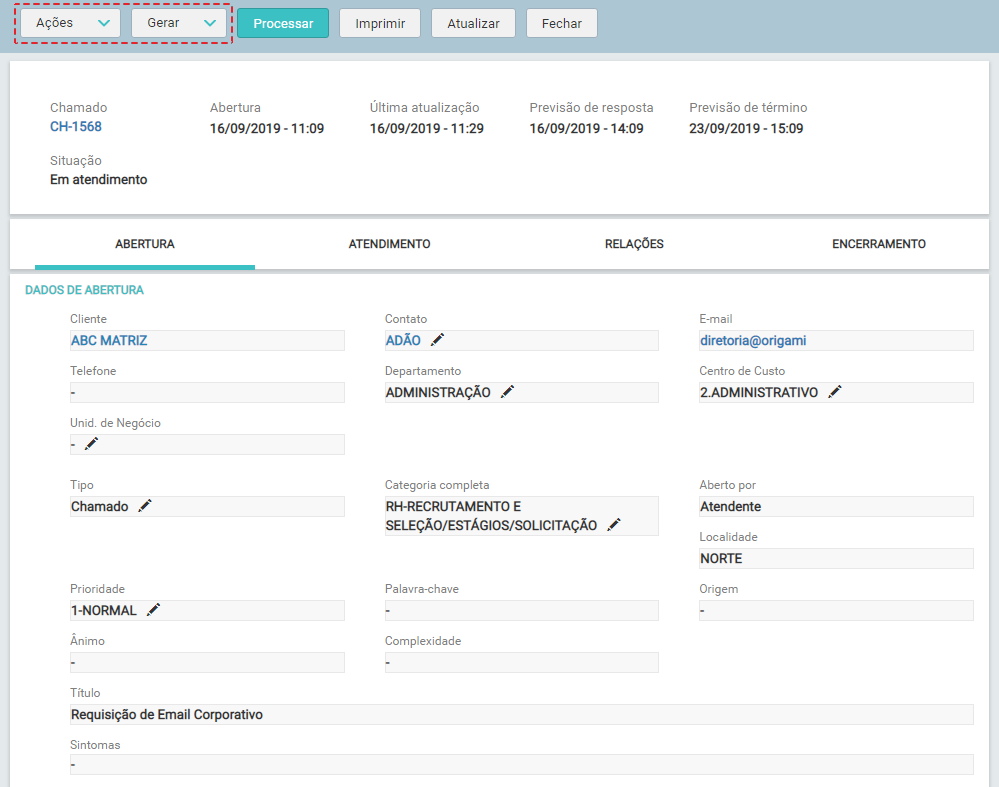
Task: Click the Imprimir button
Action: click(x=380, y=24)
